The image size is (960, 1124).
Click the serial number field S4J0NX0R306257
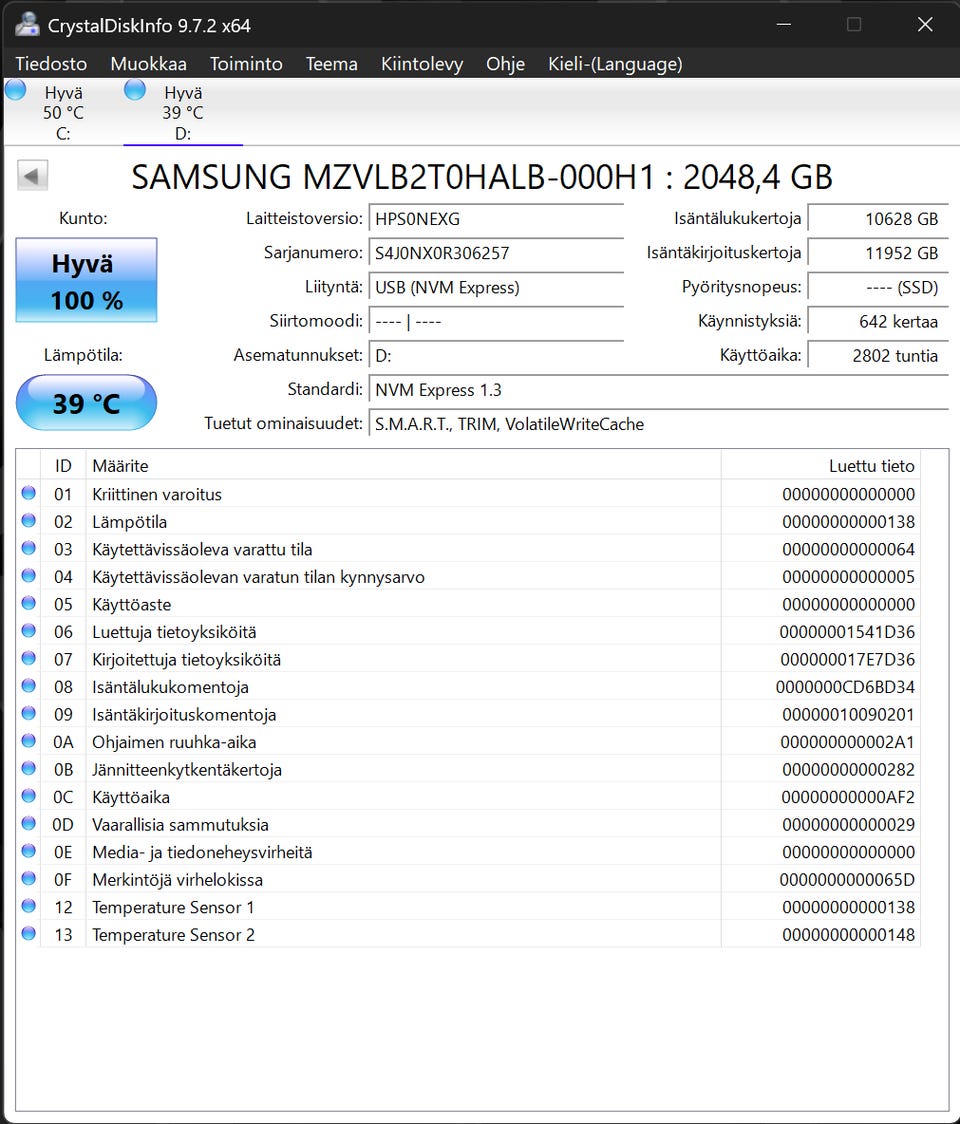[x=496, y=253]
